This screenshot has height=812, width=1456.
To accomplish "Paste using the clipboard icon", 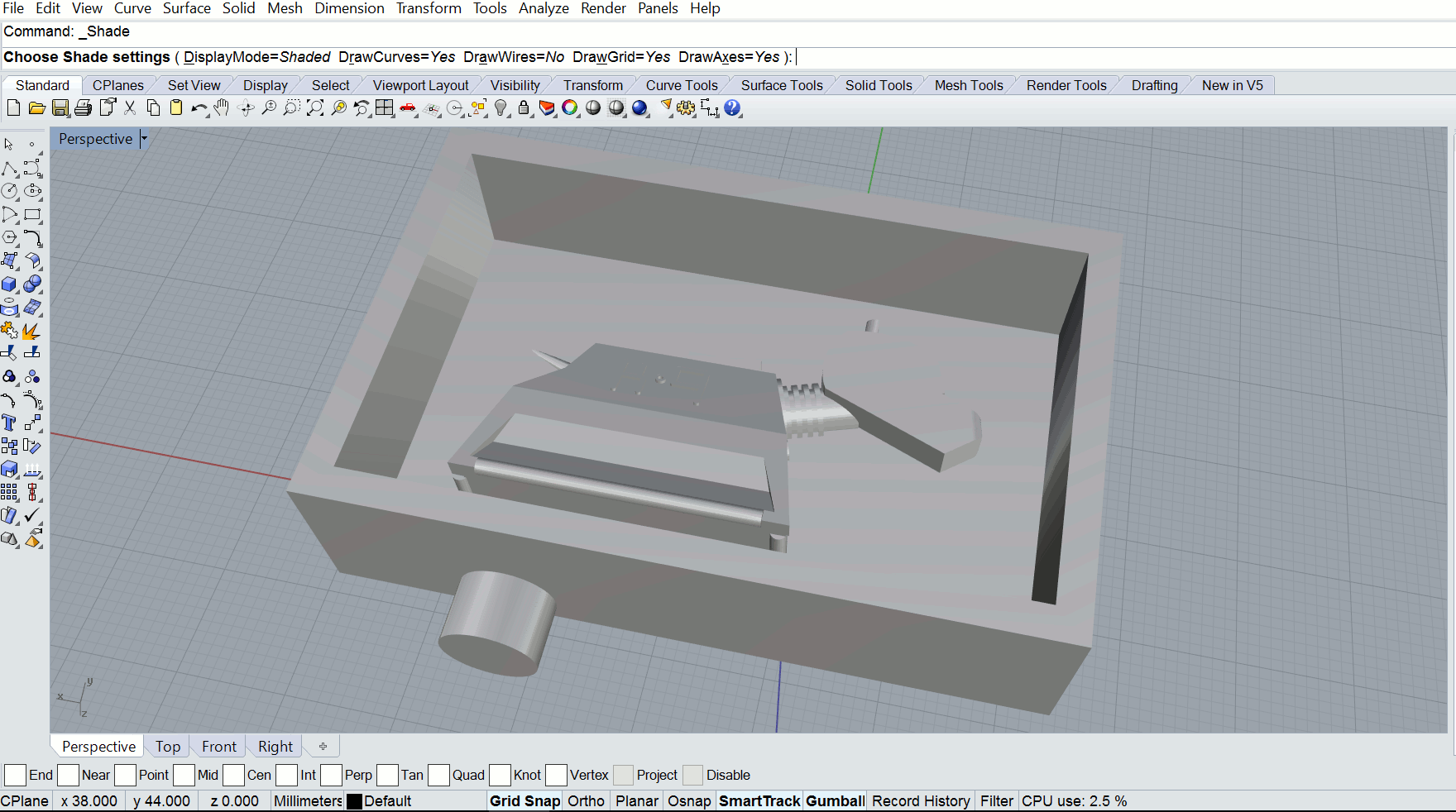I will (x=176, y=108).
